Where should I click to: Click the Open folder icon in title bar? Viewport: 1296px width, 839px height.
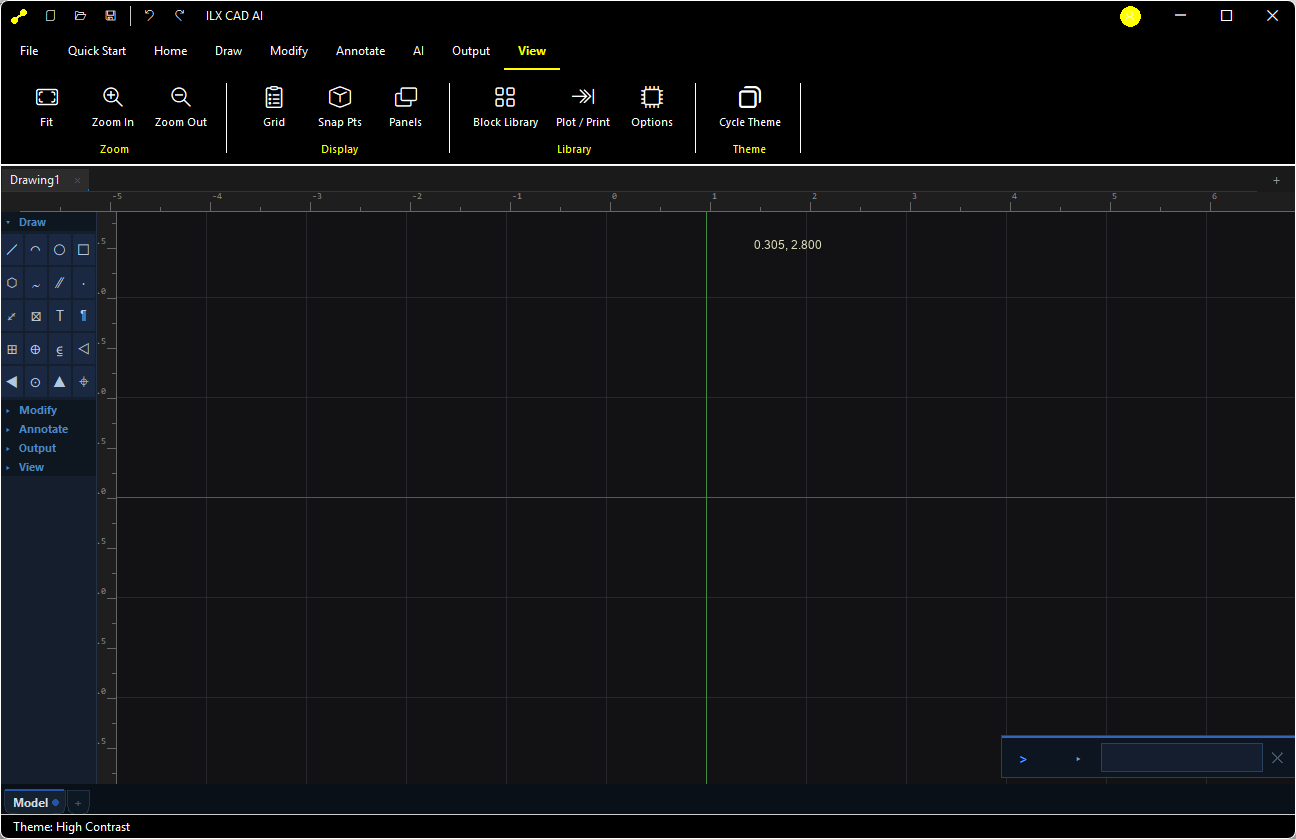(81, 16)
